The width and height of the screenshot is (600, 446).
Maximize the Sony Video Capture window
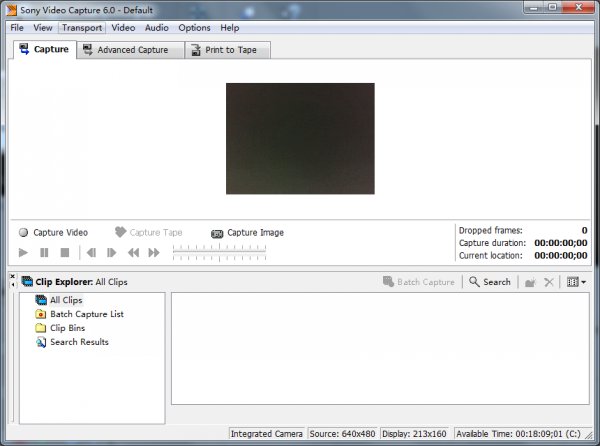tap(553, 8)
